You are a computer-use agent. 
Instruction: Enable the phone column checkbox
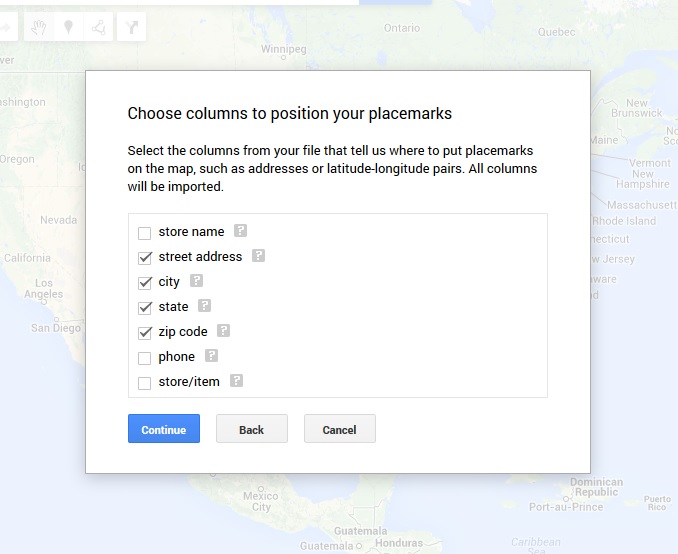click(x=144, y=358)
